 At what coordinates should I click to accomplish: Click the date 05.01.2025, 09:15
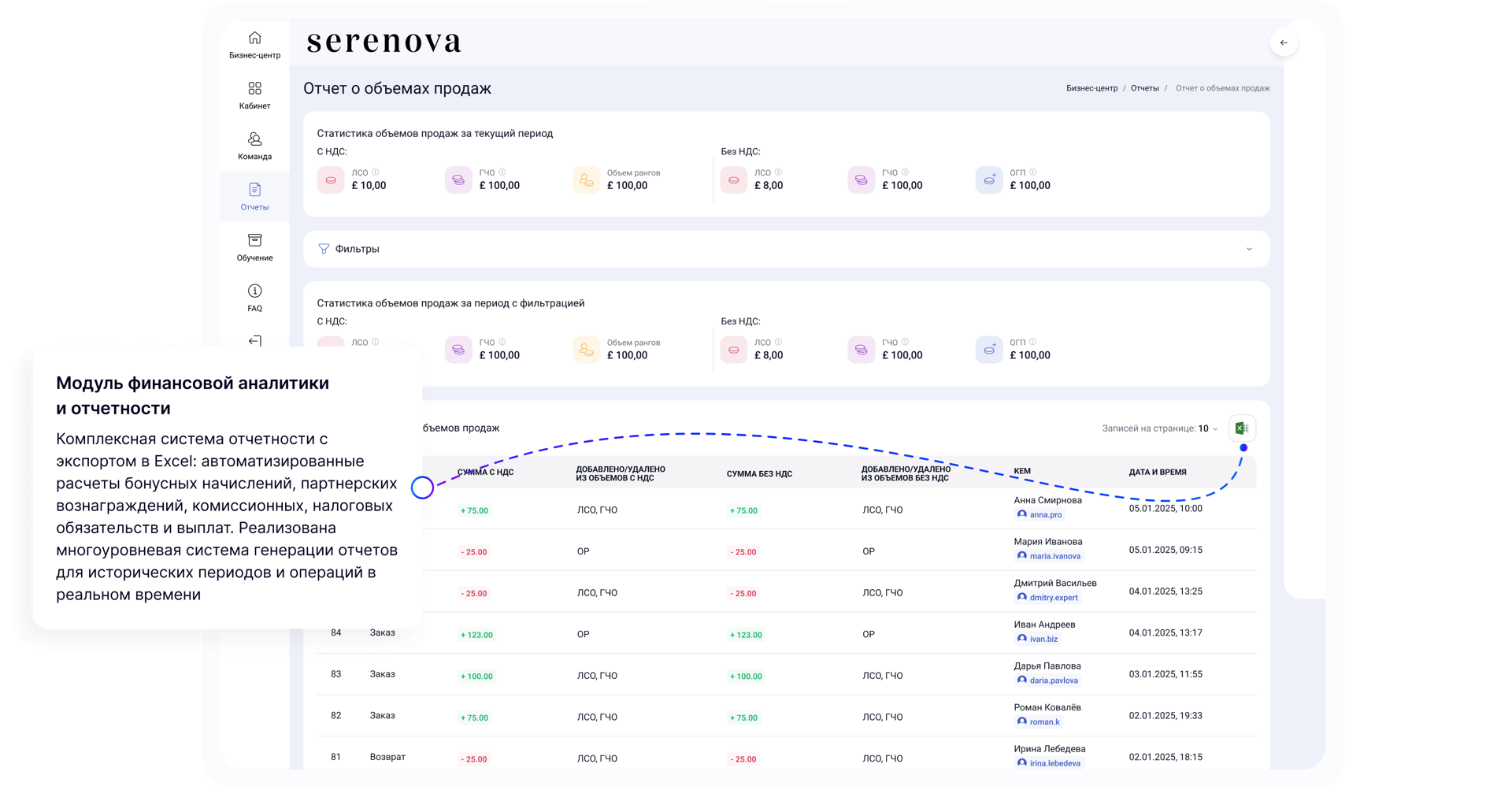(1165, 550)
